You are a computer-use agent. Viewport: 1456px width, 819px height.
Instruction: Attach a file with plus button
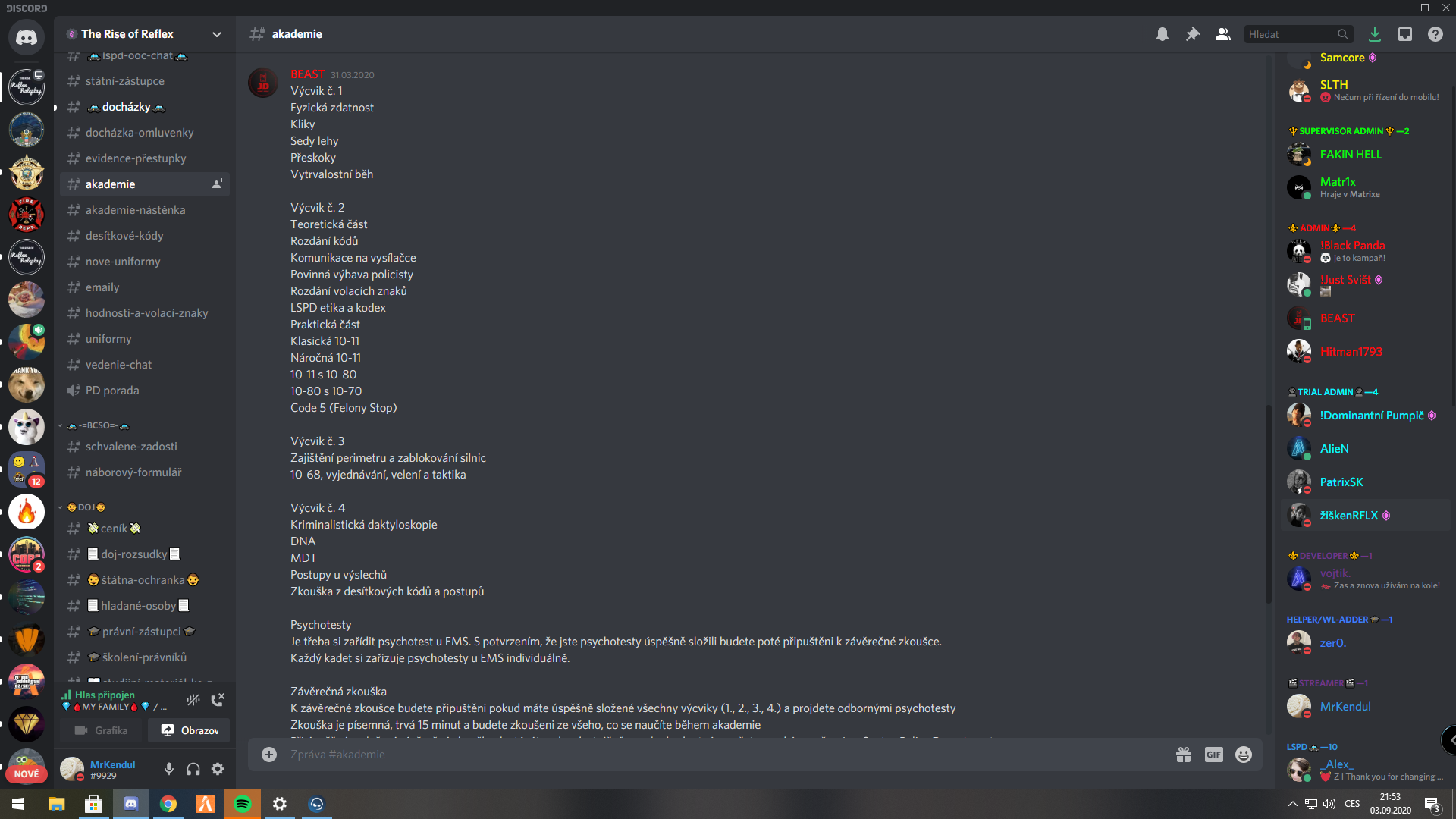[x=269, y=755]
